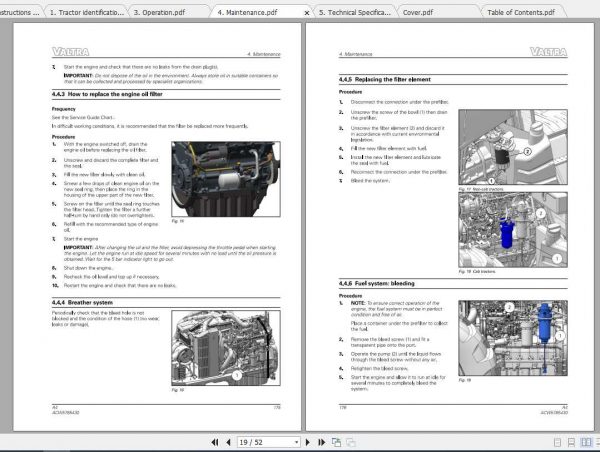Screen dimensions: 600x452
Task: Go to the previous page
Action: pyautogui.click(x=228, y=442)
